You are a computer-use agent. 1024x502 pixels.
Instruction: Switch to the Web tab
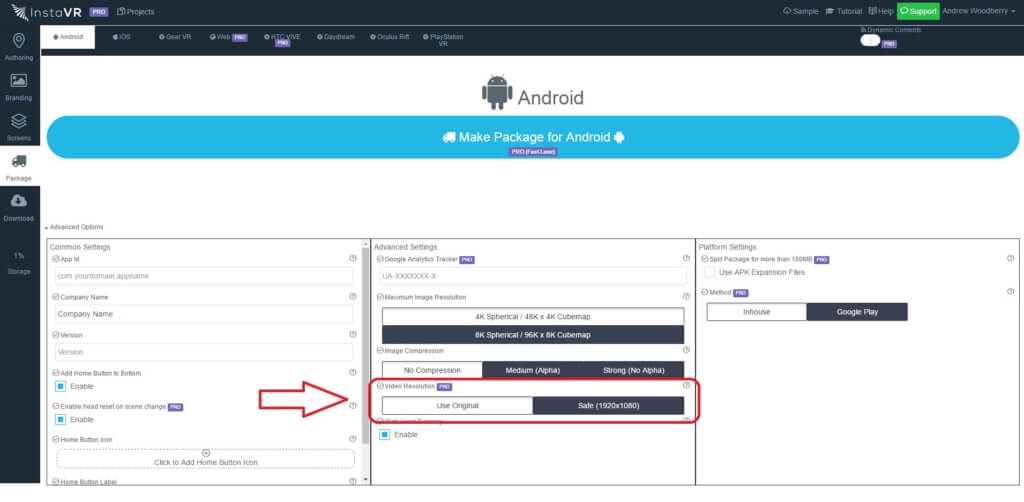(228, 37)
